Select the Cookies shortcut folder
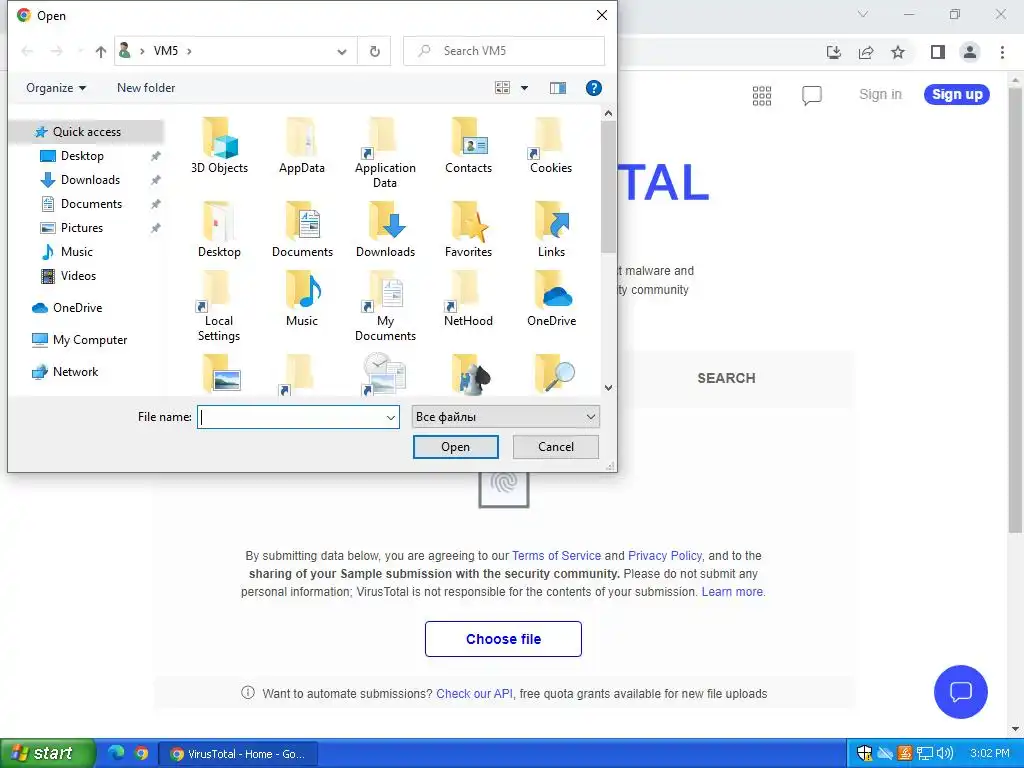Viewport: 1024px width, 768px height. (551, 146)
